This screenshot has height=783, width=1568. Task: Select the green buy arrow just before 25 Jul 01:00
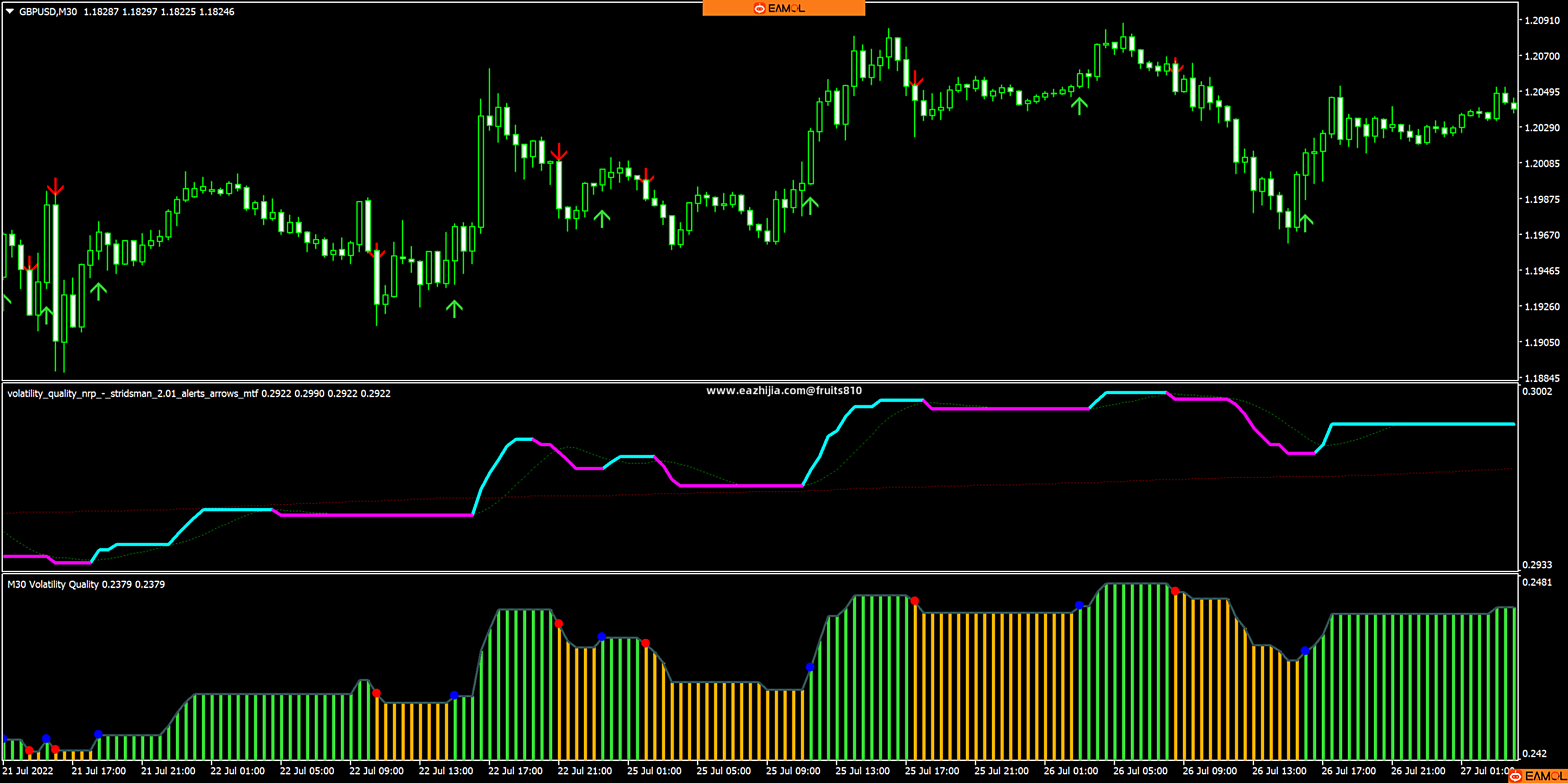tap(602, 219)
